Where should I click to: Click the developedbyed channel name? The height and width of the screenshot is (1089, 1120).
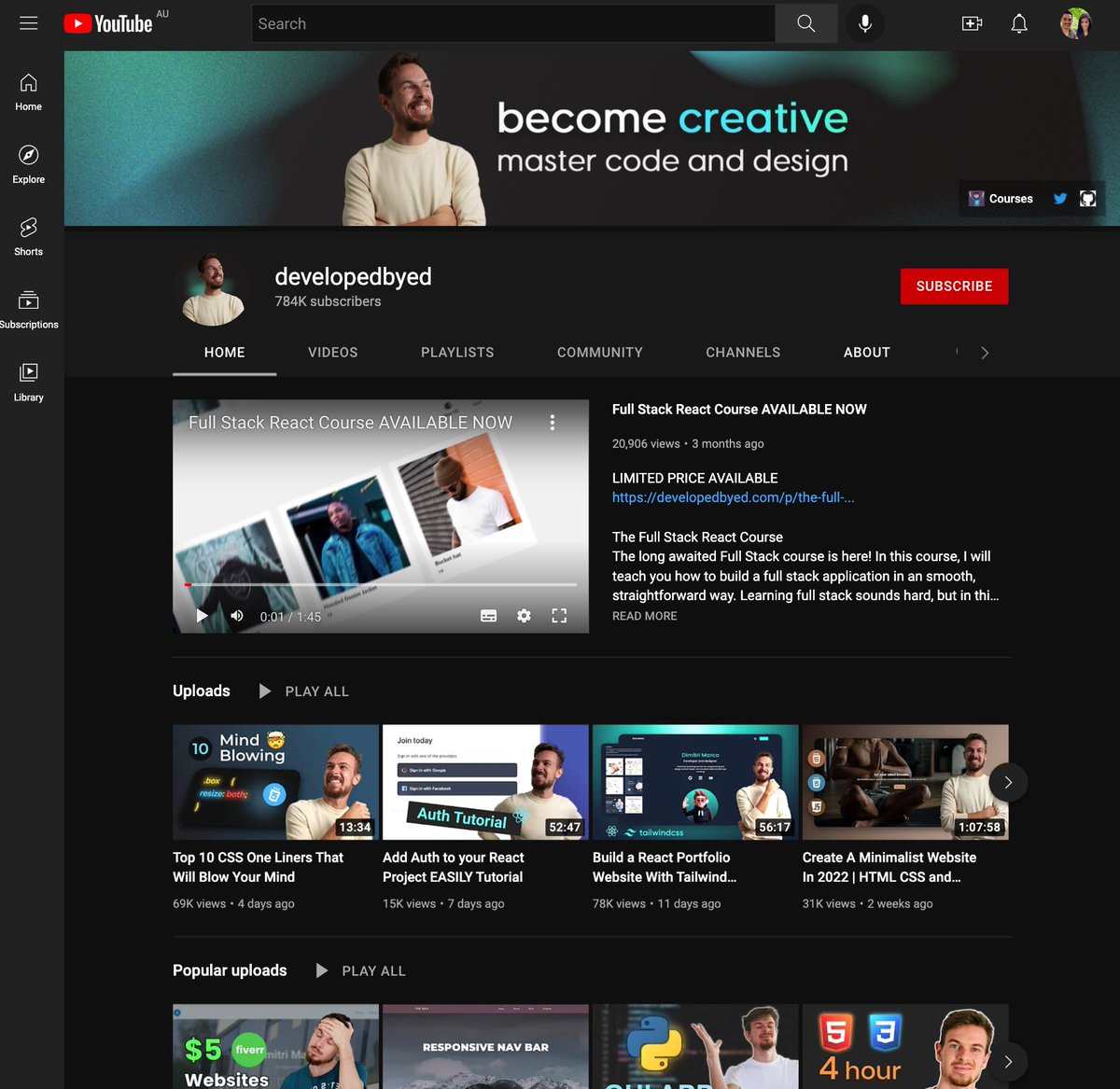353,276
